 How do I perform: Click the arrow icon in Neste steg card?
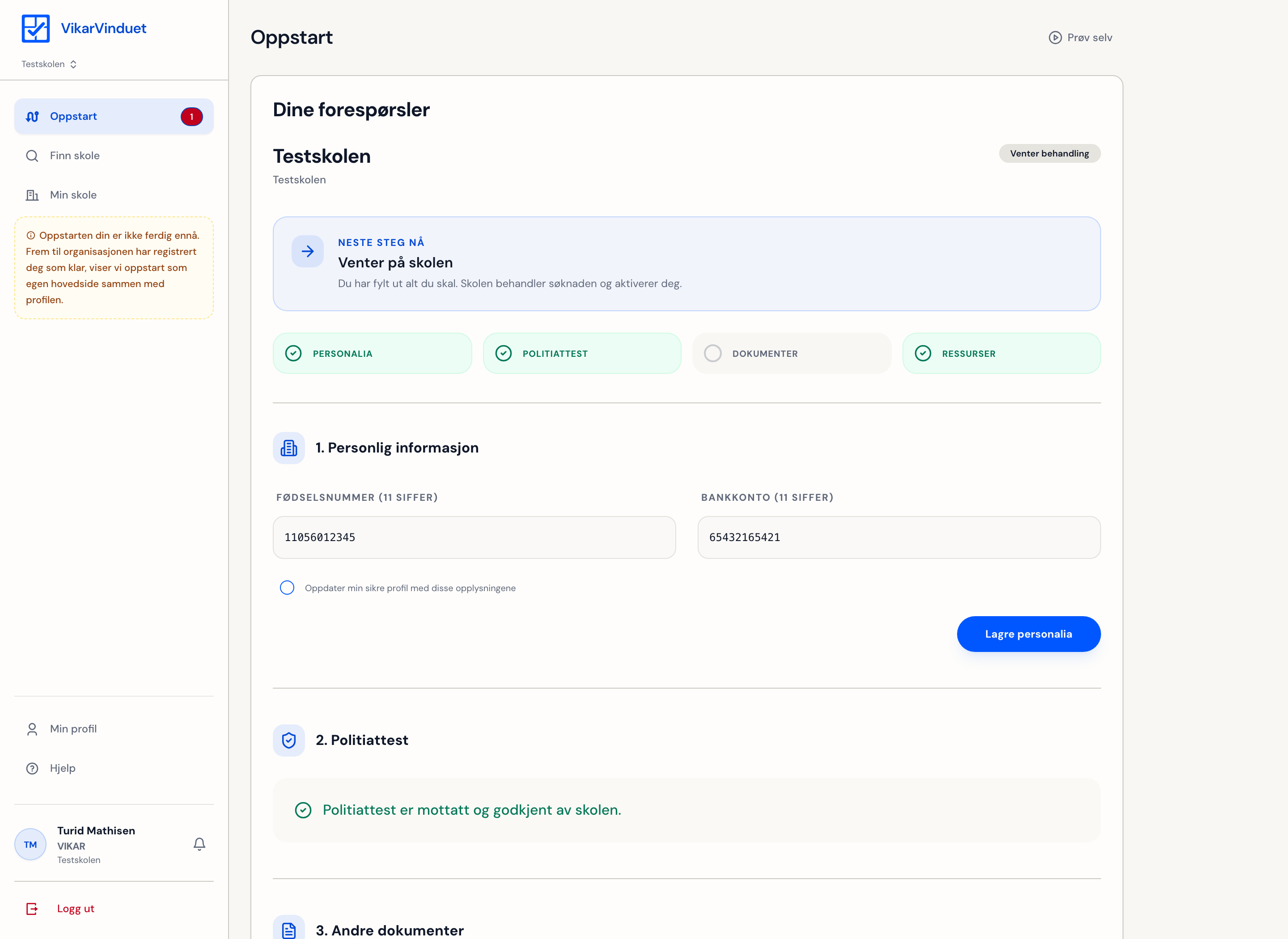click(x=308, y=251)
